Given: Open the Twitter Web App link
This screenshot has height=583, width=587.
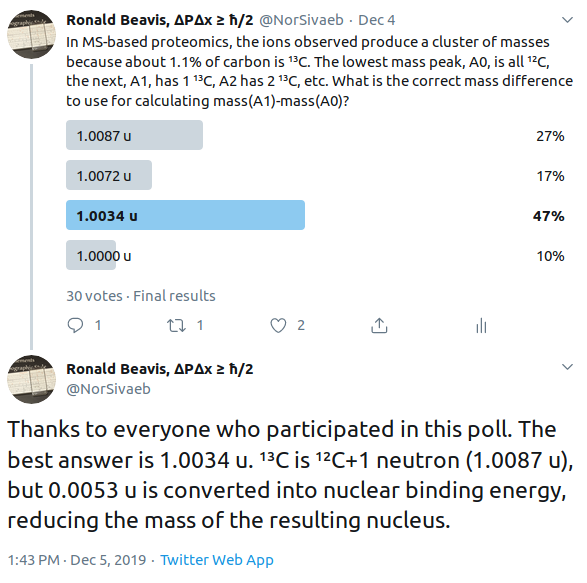Looking at the screenshot, I should click(217, 560).
